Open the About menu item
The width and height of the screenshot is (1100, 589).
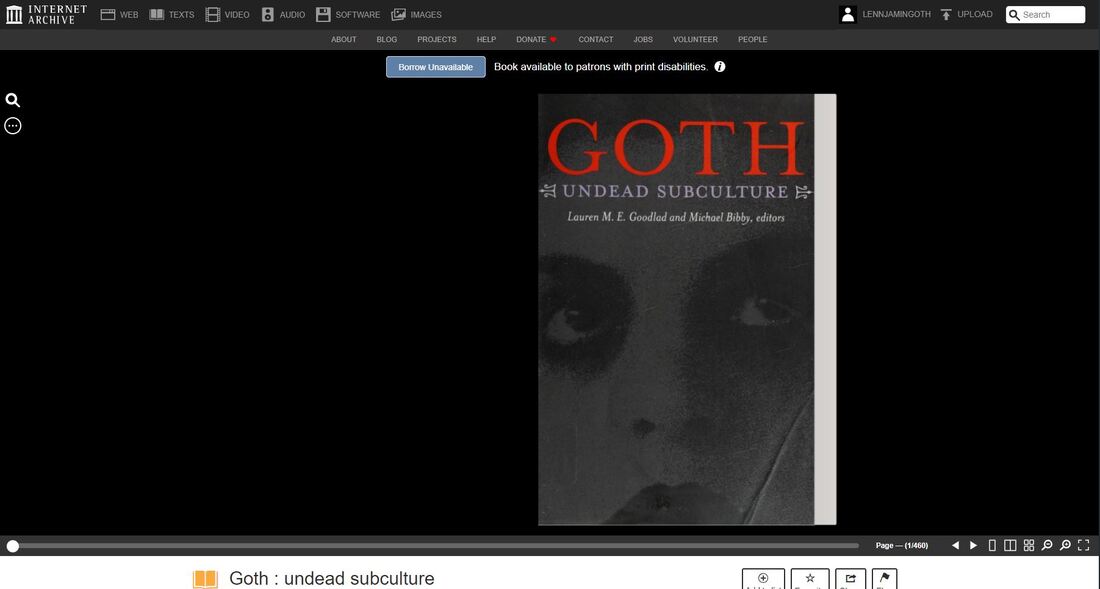coord(344,39)
